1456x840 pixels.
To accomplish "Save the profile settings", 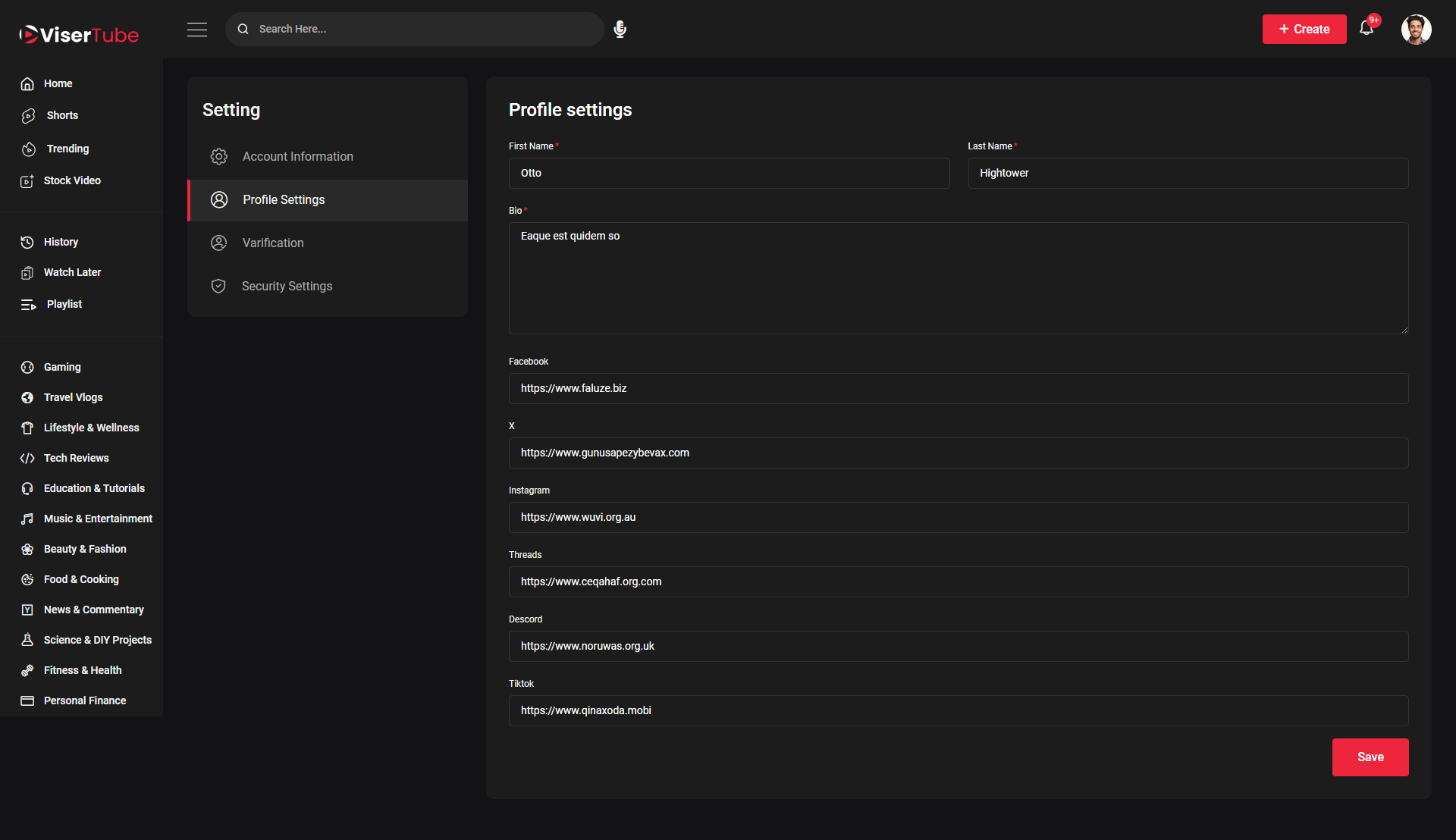I will point(1370,757).
